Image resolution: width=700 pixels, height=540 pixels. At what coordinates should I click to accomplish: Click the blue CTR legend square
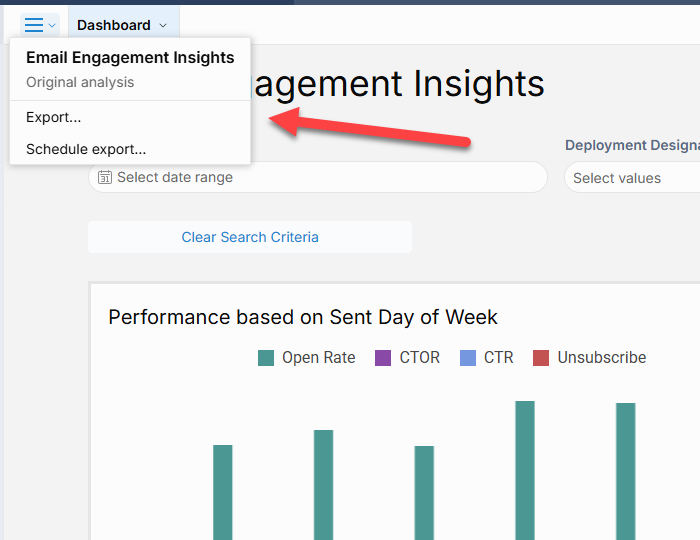tap(468, 358)
